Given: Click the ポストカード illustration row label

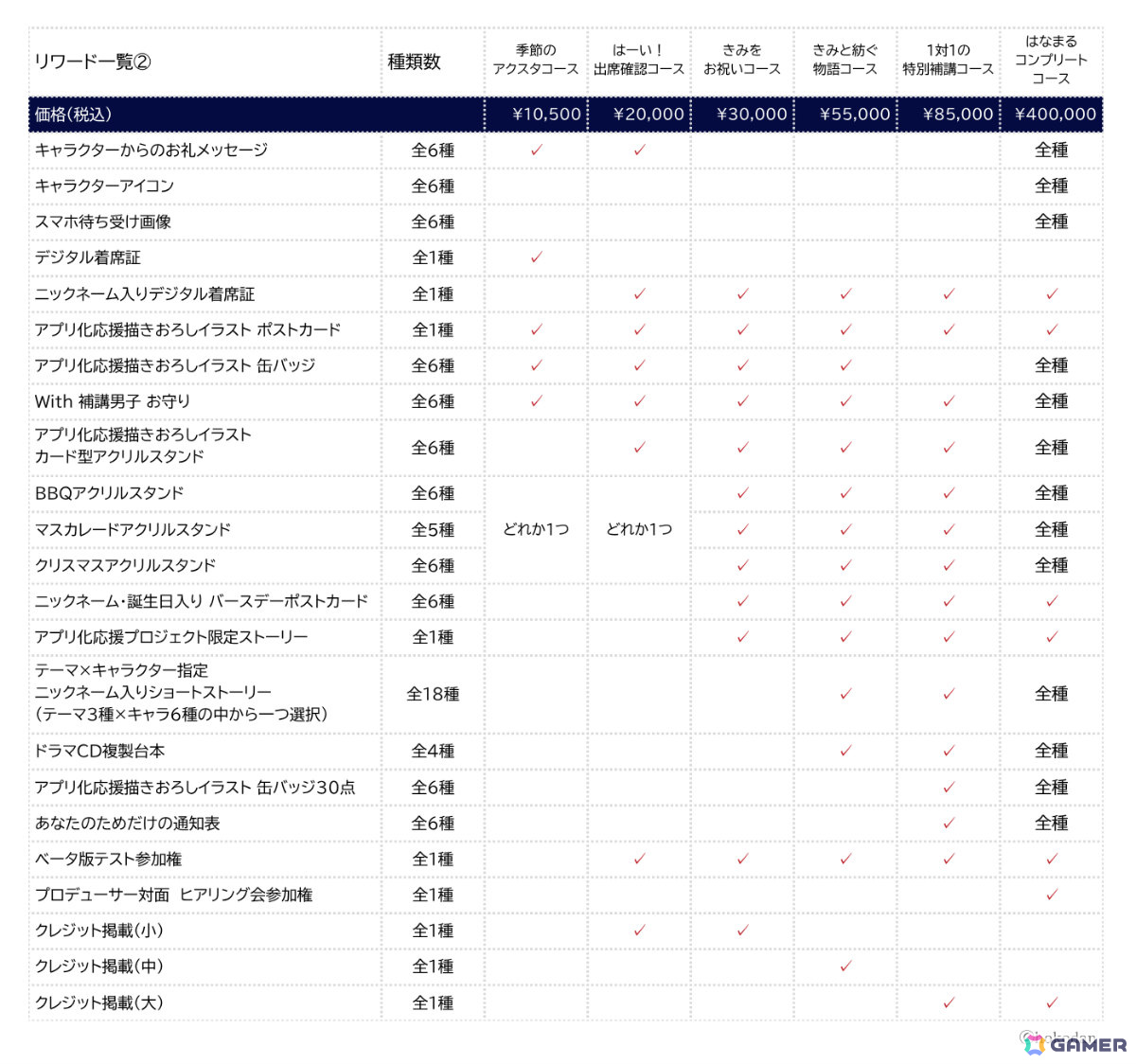Looking at the screenshot, I should pos(187,329).
